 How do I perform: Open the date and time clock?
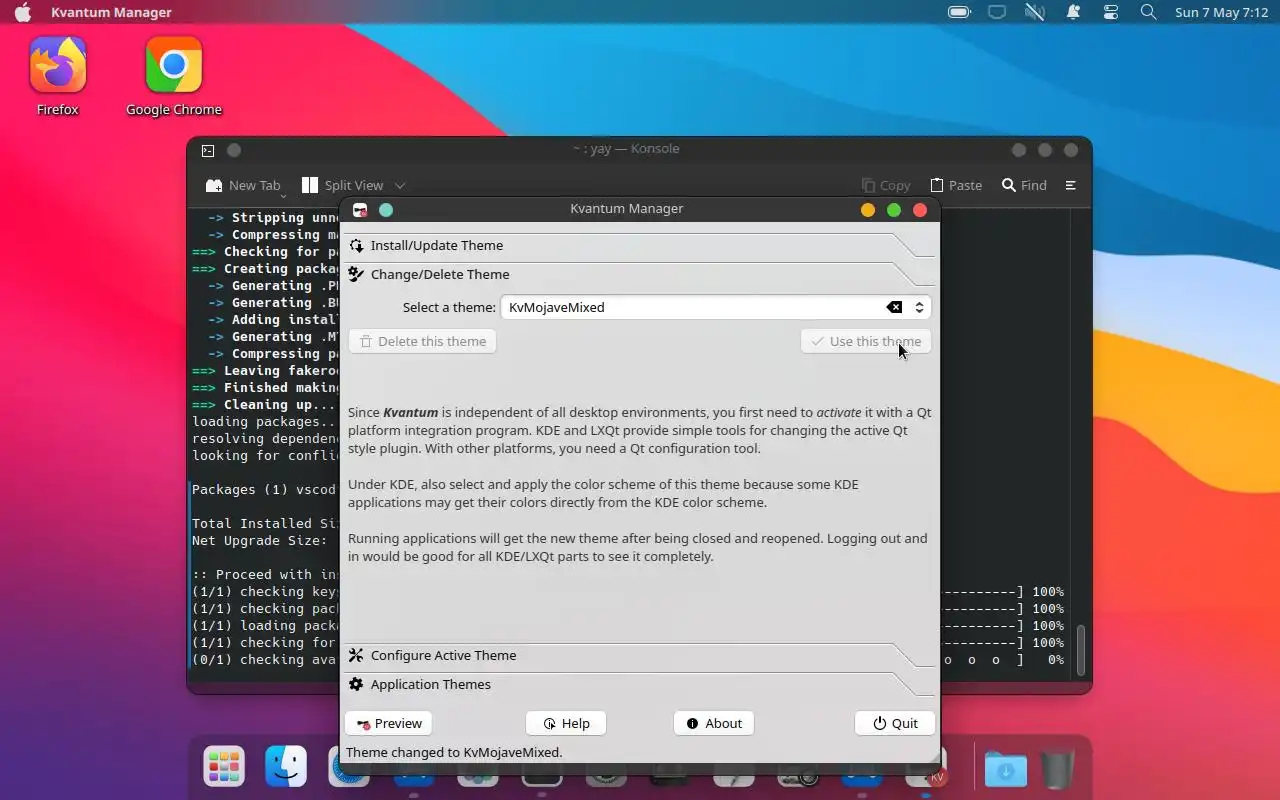point(1222,12)
